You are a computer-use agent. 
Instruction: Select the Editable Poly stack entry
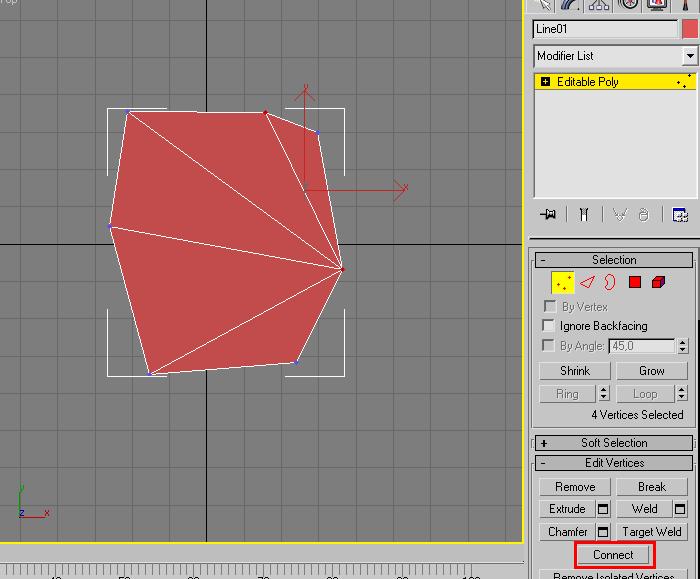click(x=615, y=82)
